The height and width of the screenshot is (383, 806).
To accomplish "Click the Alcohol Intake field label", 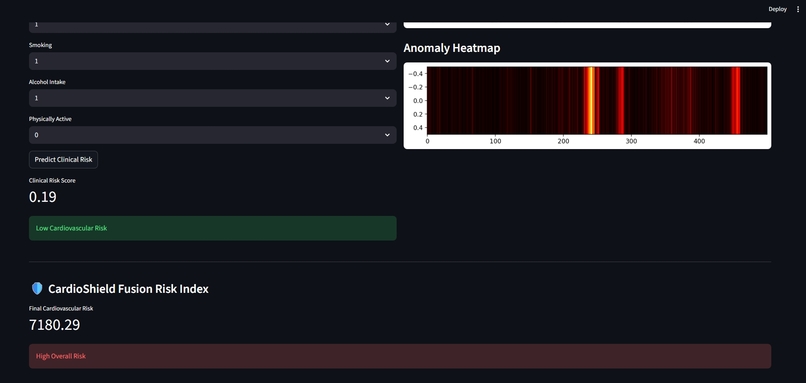I will coord(47,82).
